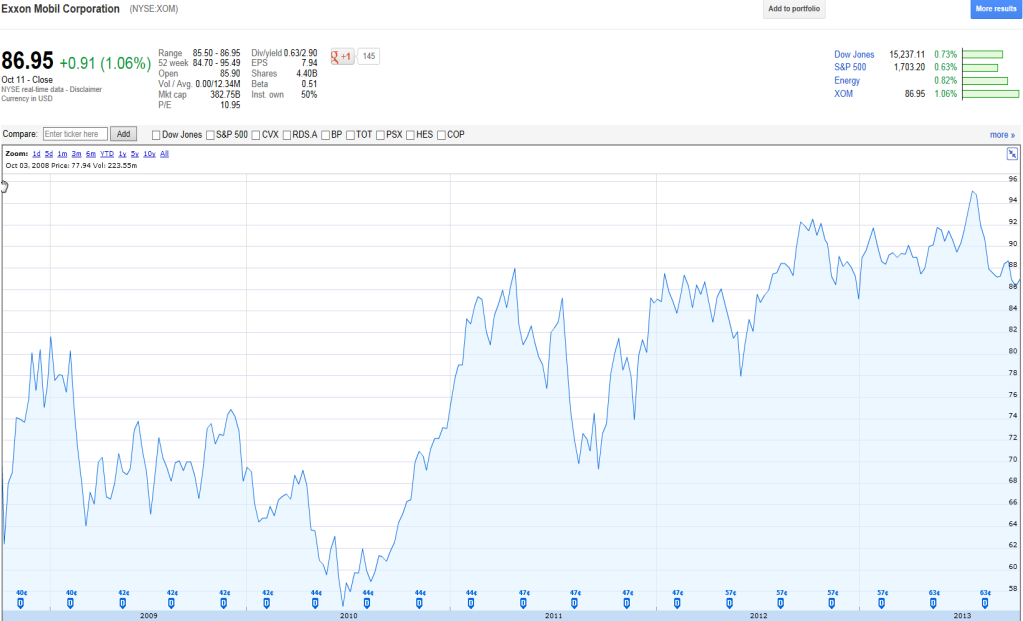Click the 2010 label on the timeline
Viewport: 1023px width, 621px height.
[349, 616]
